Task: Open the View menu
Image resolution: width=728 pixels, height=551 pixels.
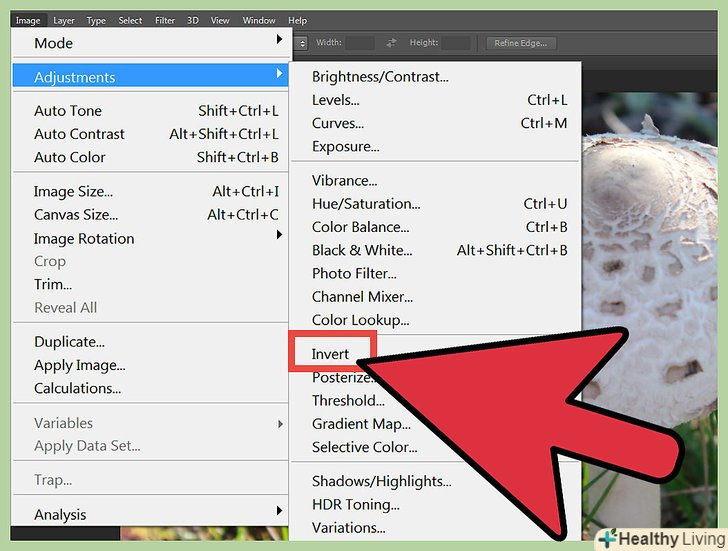Action: coord(220,20)
